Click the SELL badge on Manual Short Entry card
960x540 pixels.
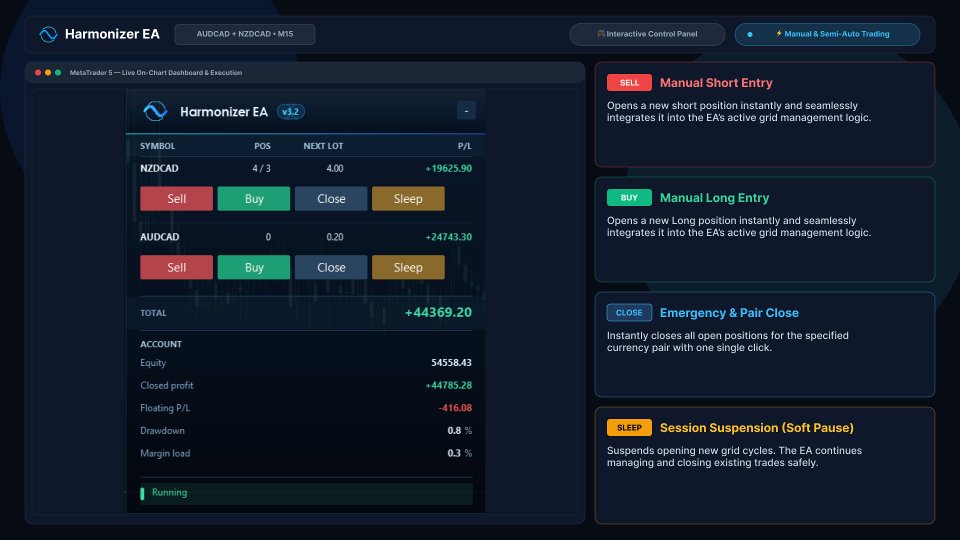(629, 83)
